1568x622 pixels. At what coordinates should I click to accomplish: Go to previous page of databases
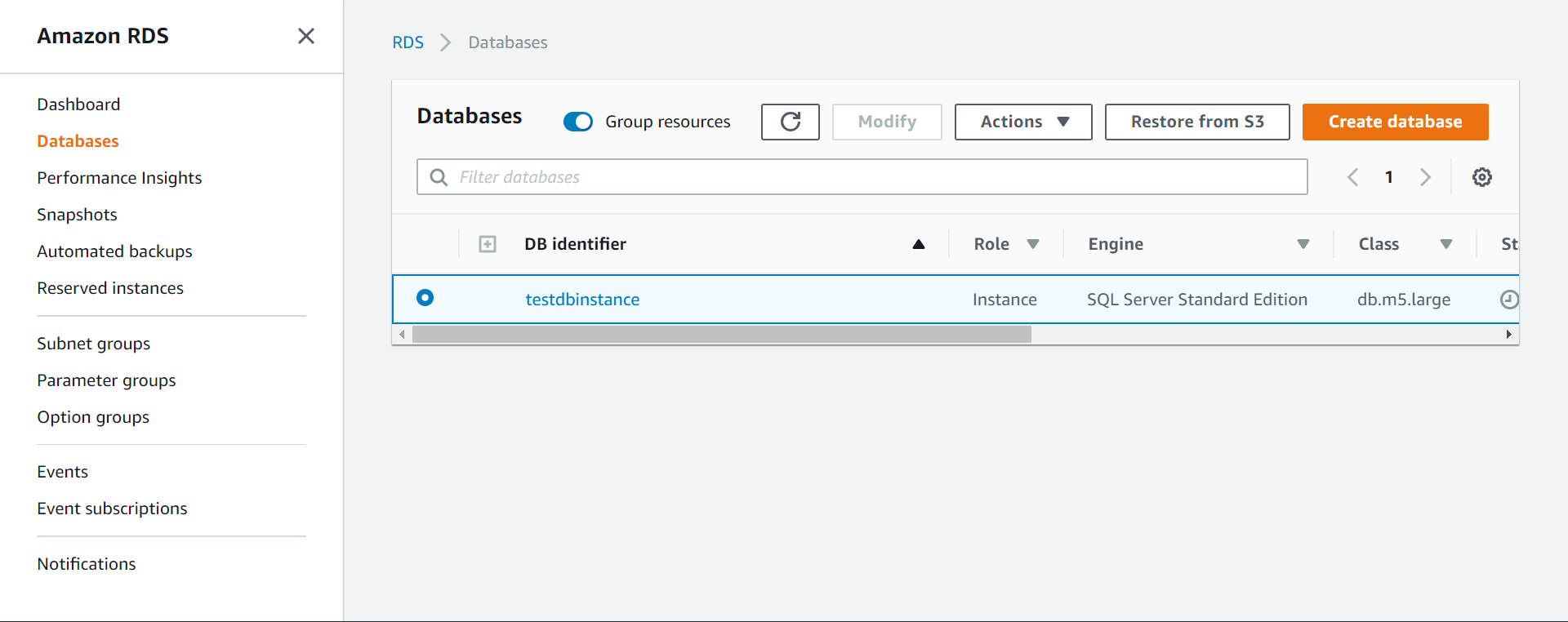coord(1352,177)
